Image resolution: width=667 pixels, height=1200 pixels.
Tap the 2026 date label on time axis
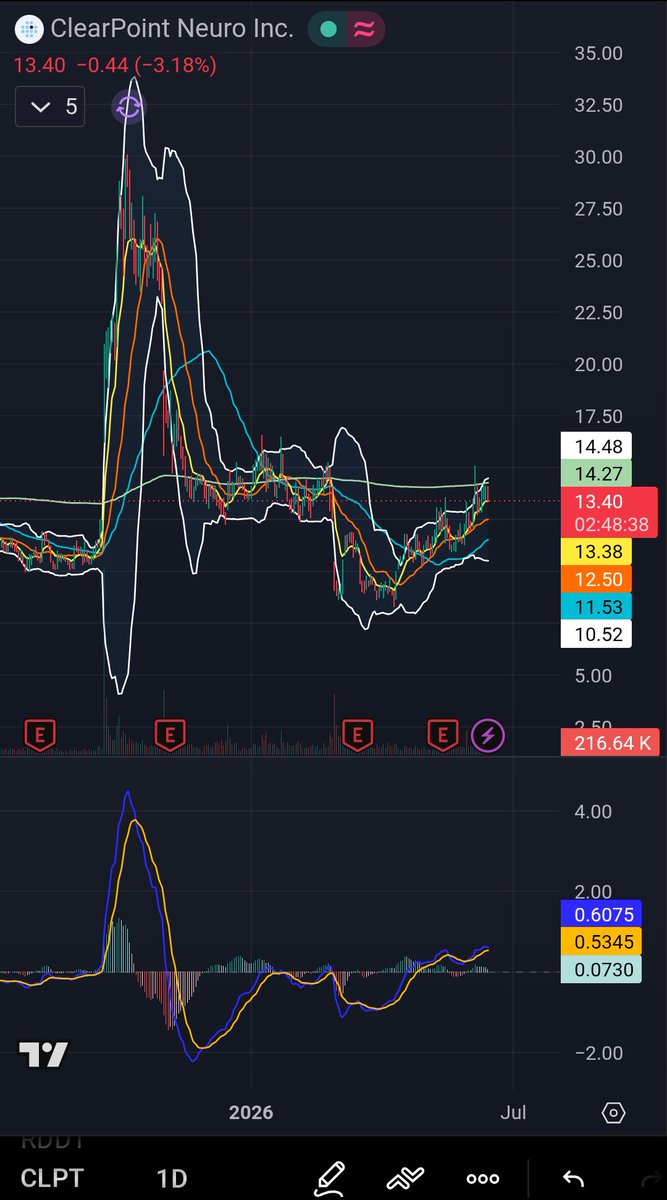251,1112
